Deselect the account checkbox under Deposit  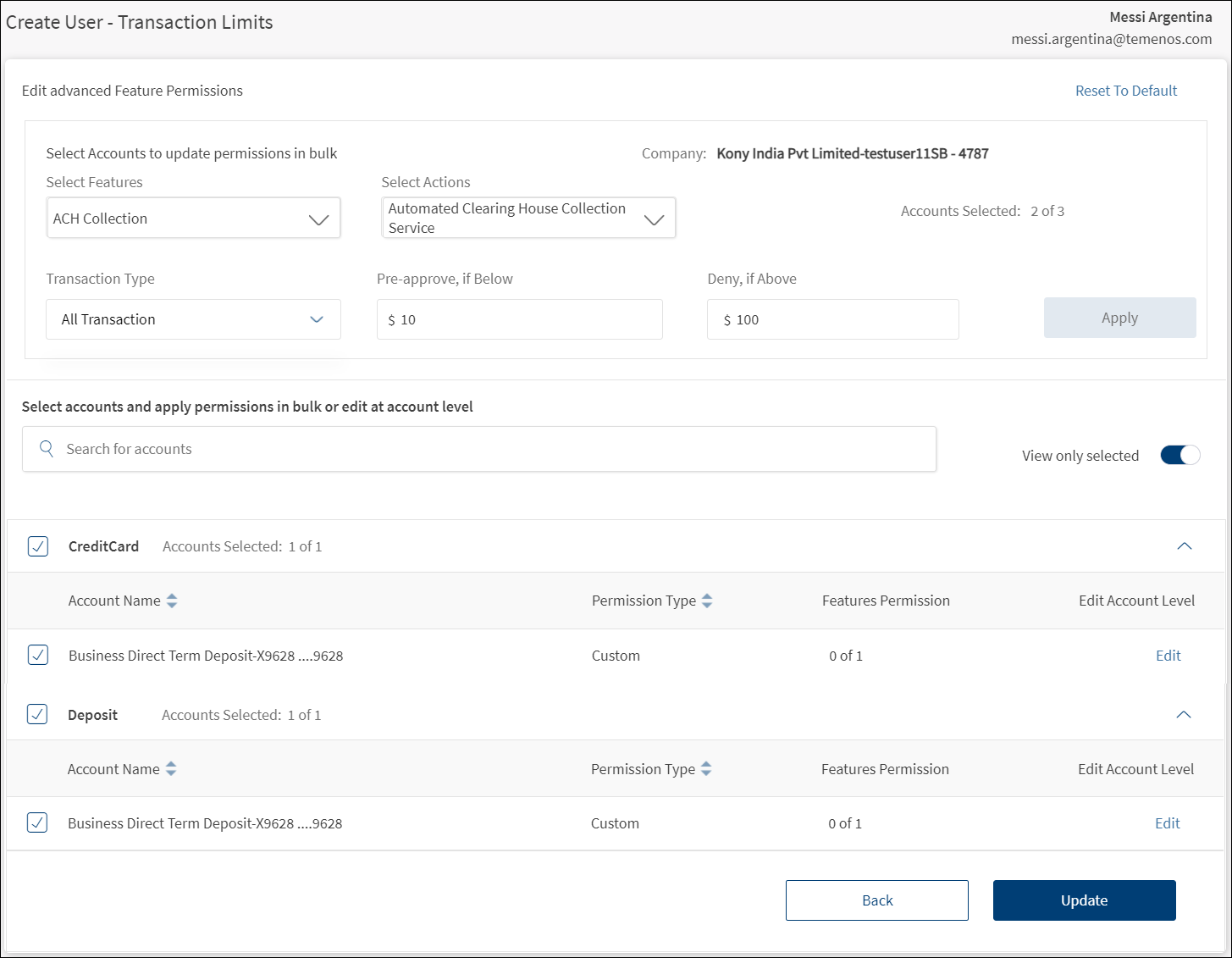37,822
